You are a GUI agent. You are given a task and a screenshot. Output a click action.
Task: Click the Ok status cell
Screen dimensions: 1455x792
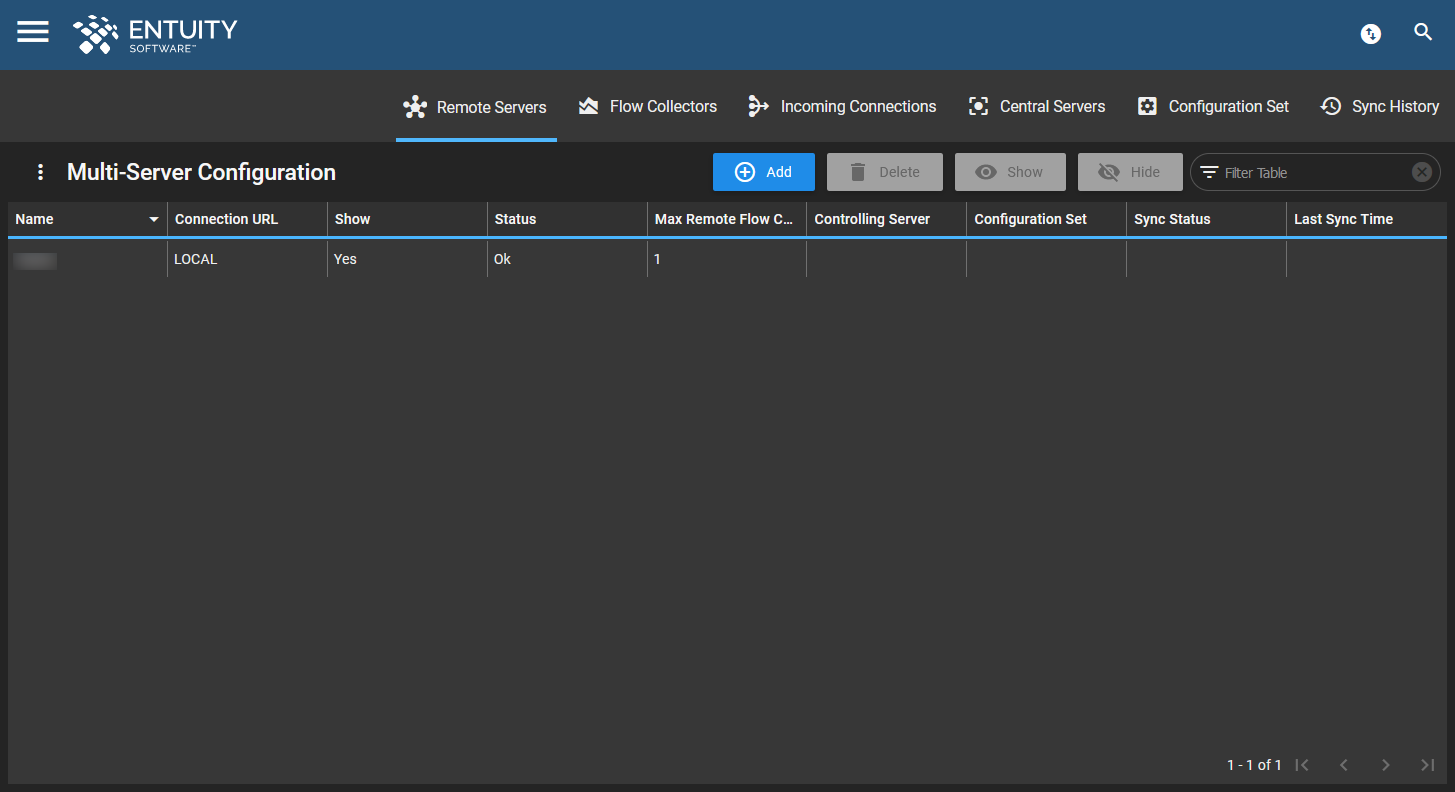[x=567, y=259]
